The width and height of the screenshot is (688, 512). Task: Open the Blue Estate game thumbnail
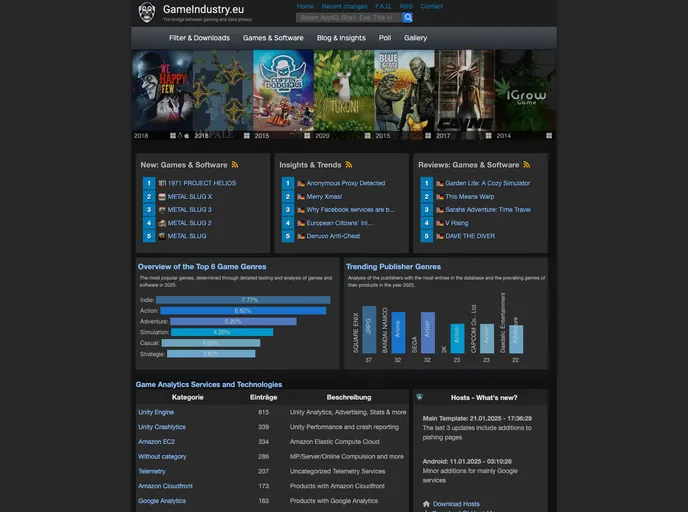(x=404, y=94)
